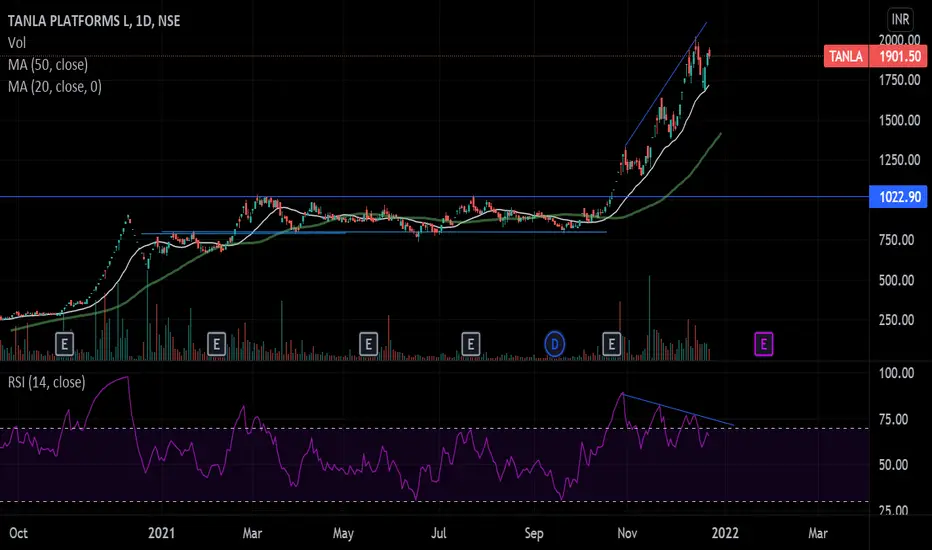Click the 1750.00 price axis label
The image size is (932, 550).
click(x=899, y=80)
